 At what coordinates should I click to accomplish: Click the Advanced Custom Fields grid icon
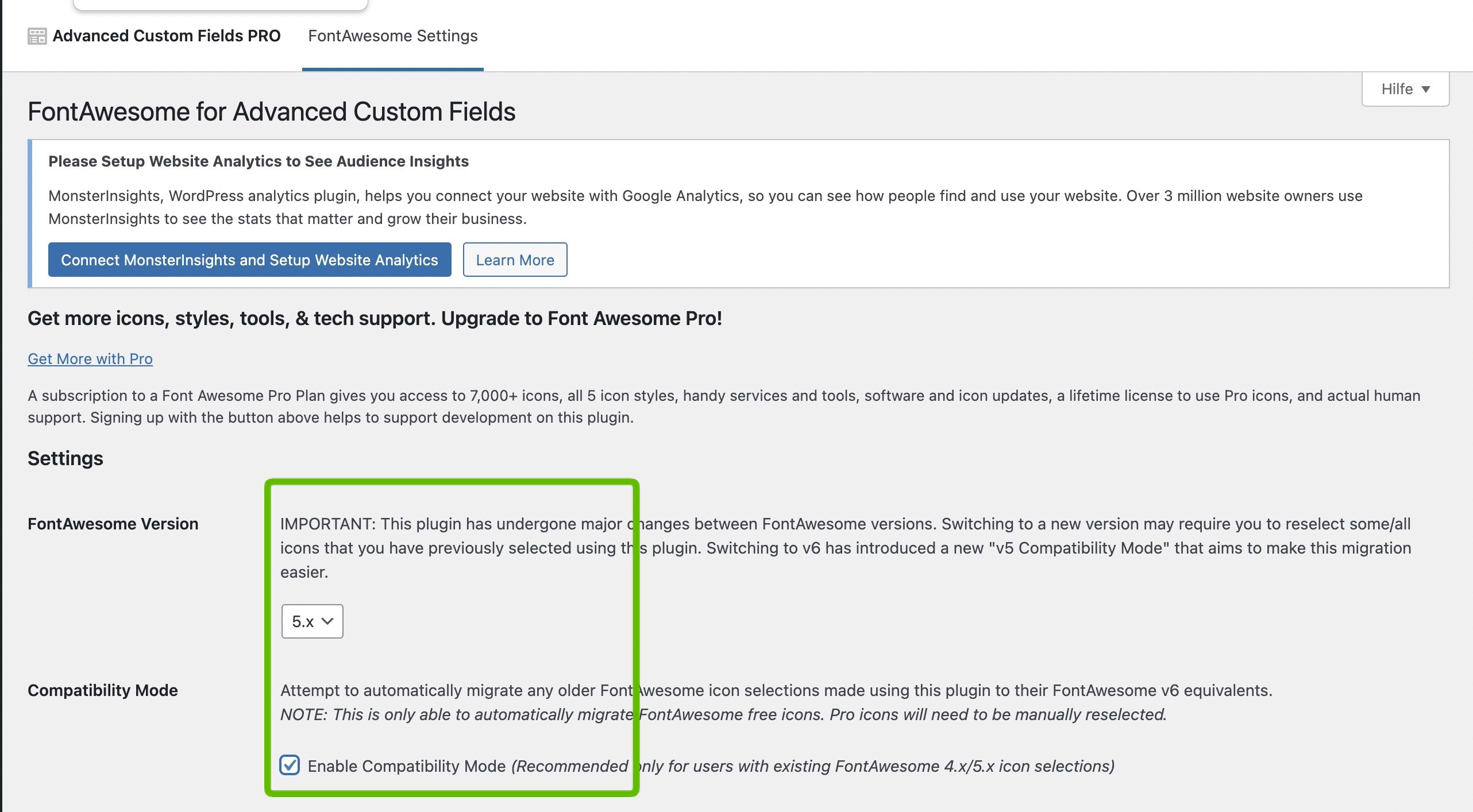pyautogui.click(x=37, y=36)
